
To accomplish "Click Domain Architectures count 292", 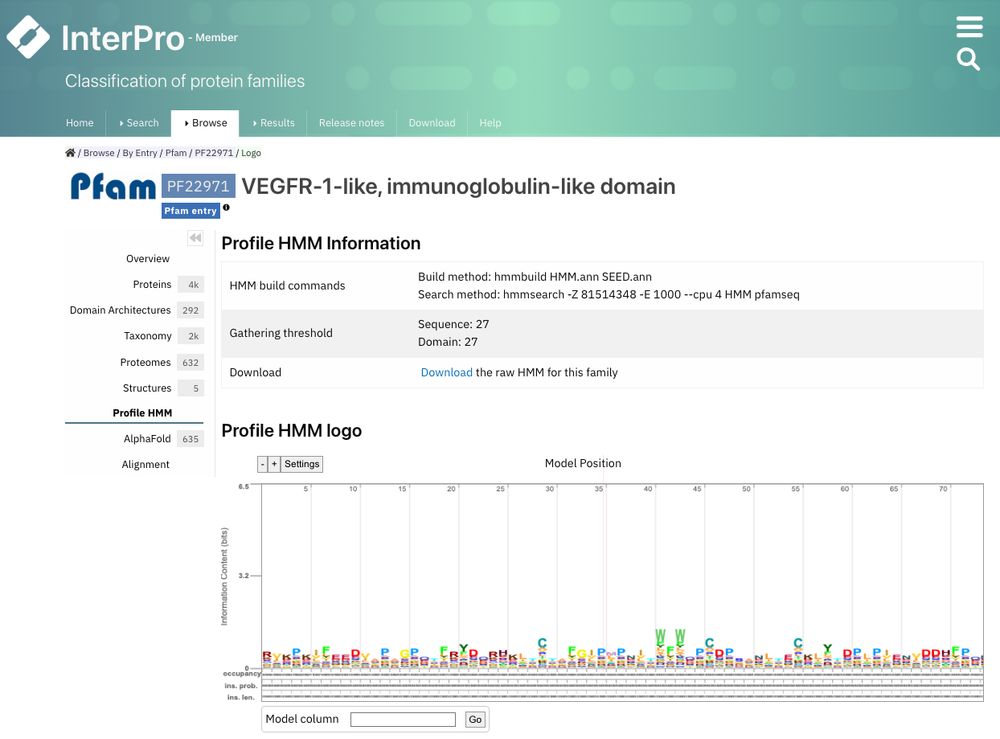I will [191, 311].
